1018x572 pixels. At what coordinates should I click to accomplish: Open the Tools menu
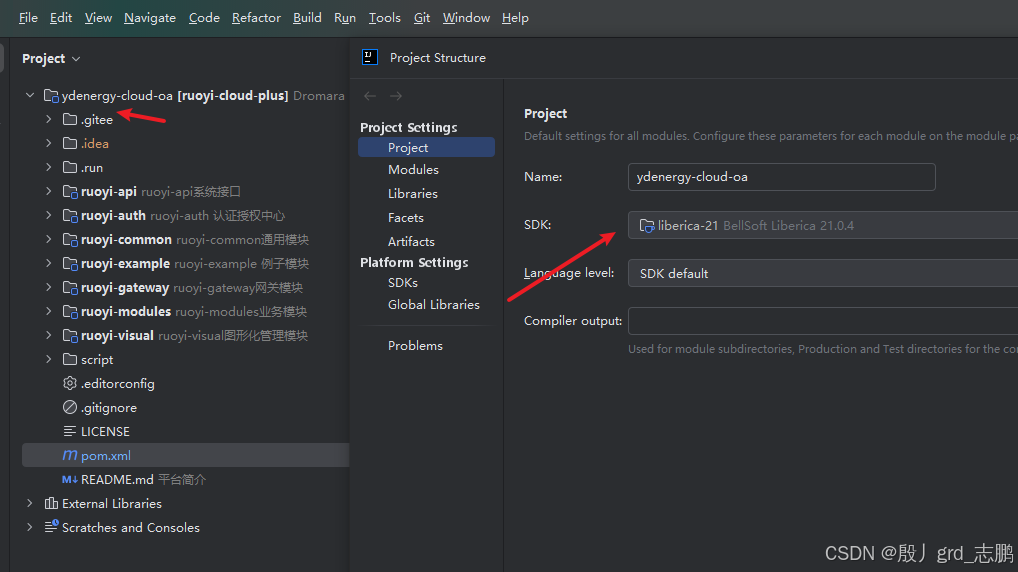click(x=384, y=18)
